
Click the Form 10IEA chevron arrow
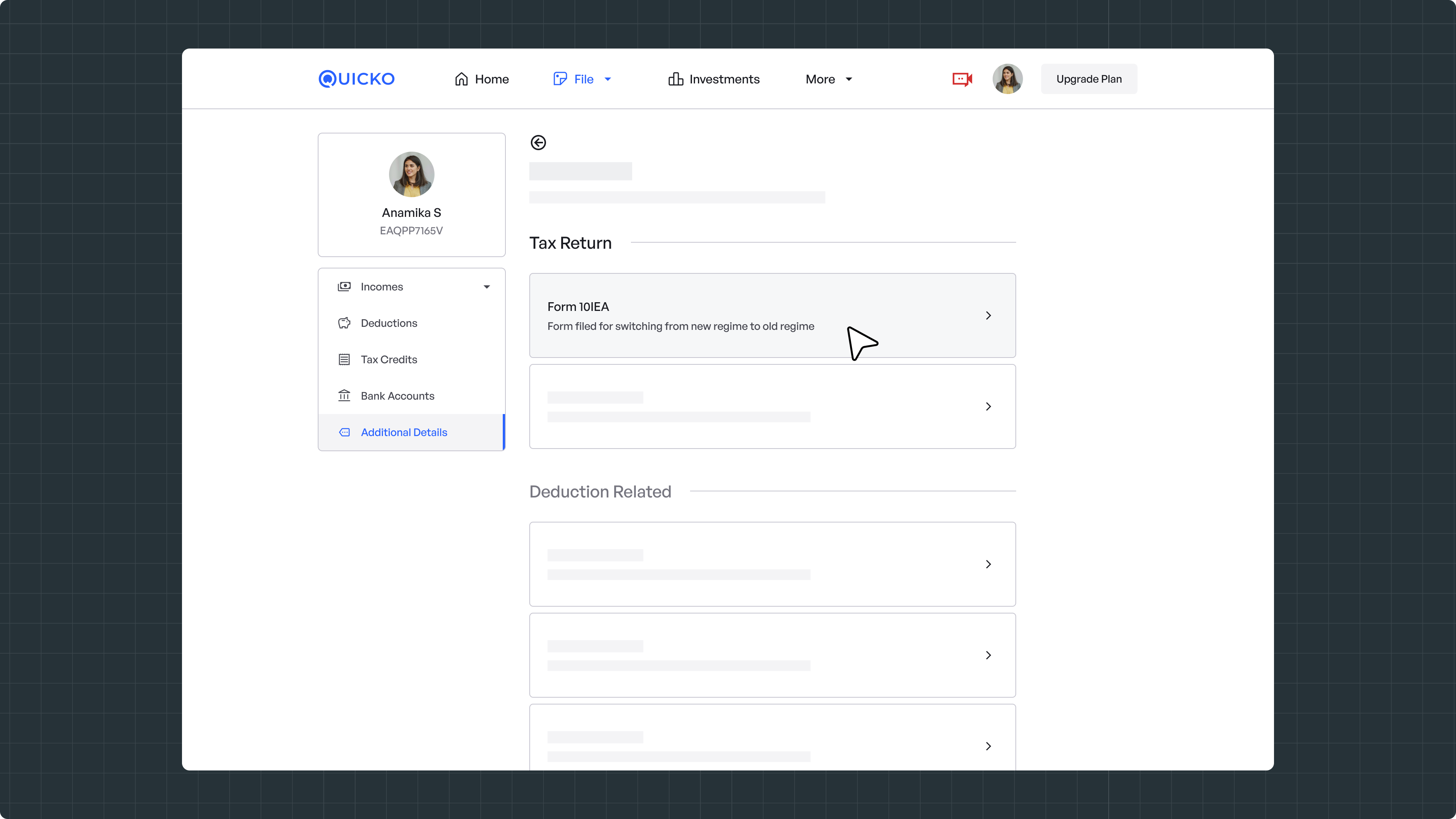988,315
